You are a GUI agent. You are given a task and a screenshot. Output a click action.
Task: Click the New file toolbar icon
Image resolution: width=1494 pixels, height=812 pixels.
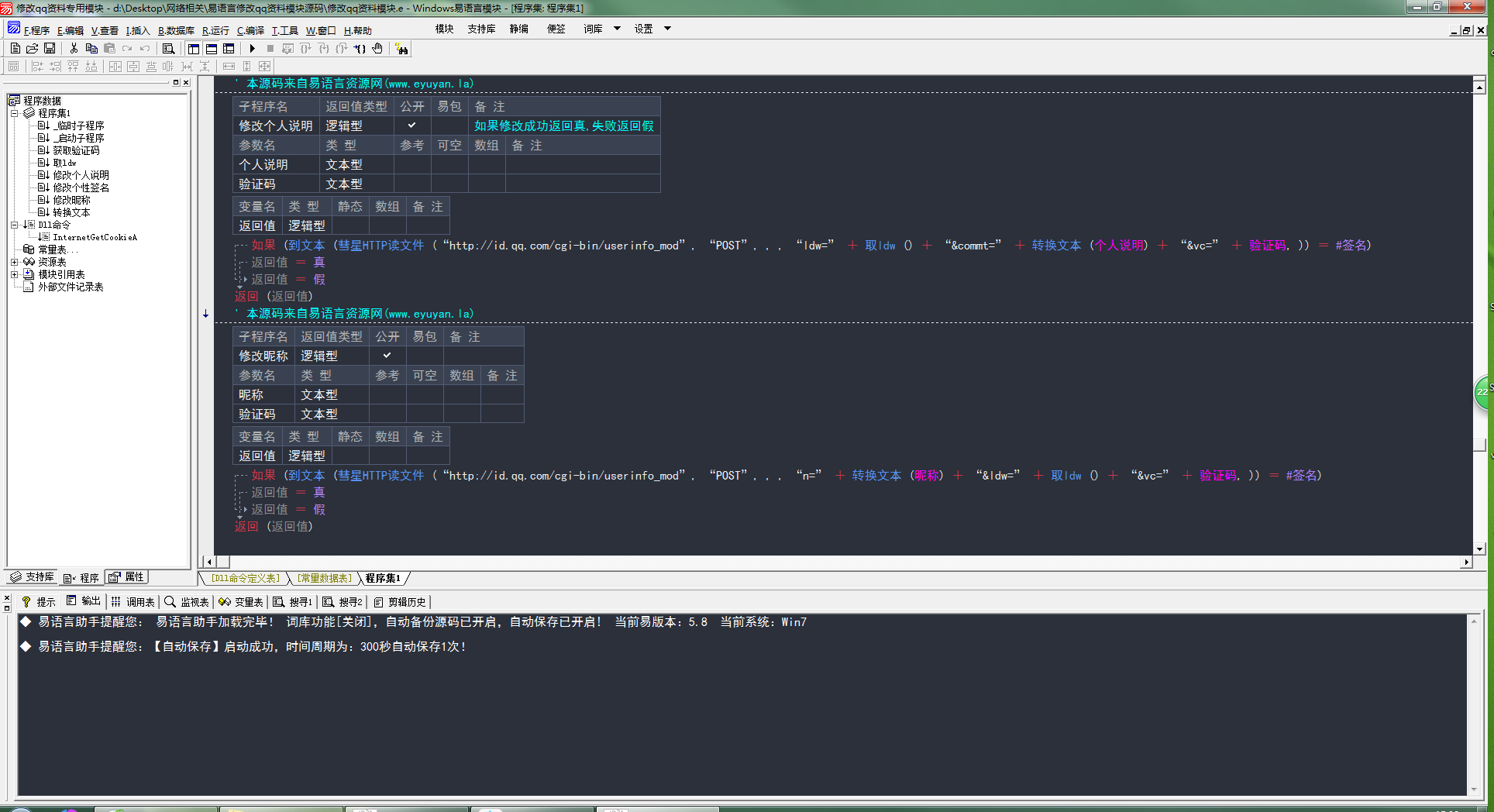(x=15, y=48)
